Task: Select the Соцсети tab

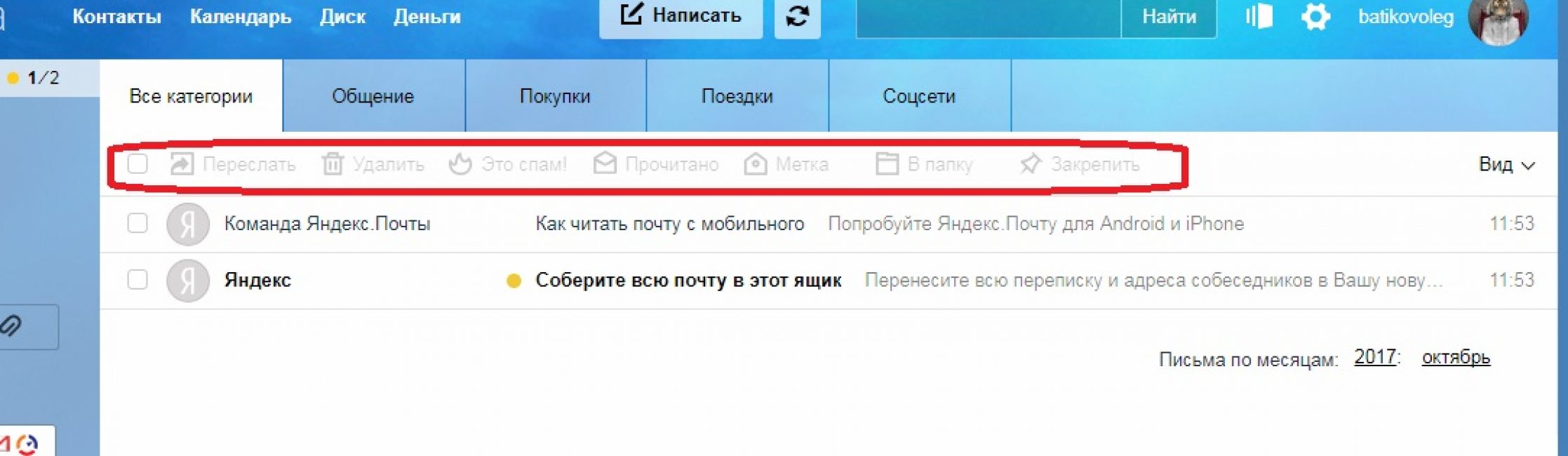Action: pyautogui.click(x=919, y=96)
